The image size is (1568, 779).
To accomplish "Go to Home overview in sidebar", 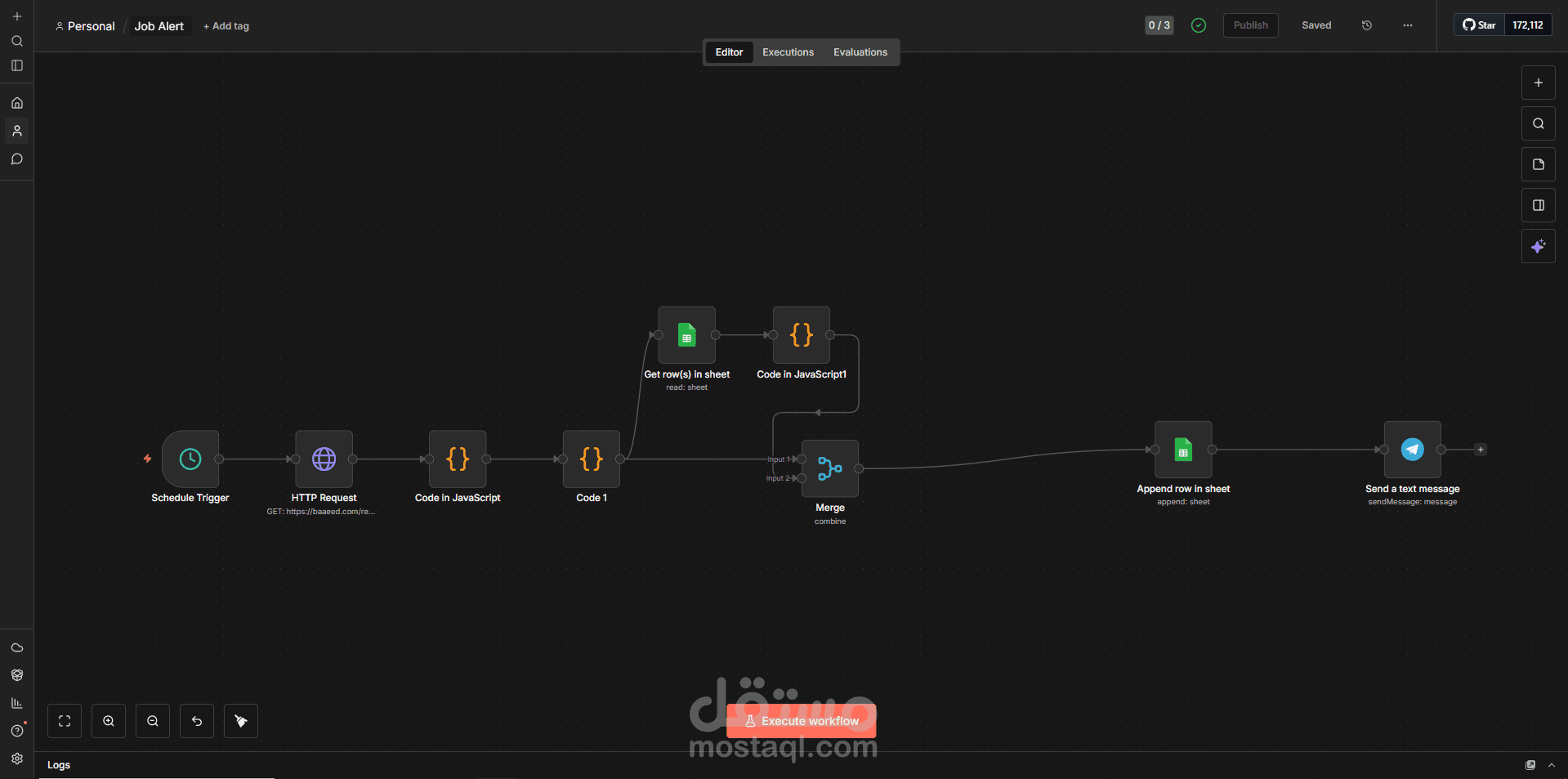I will coord(17,103).
